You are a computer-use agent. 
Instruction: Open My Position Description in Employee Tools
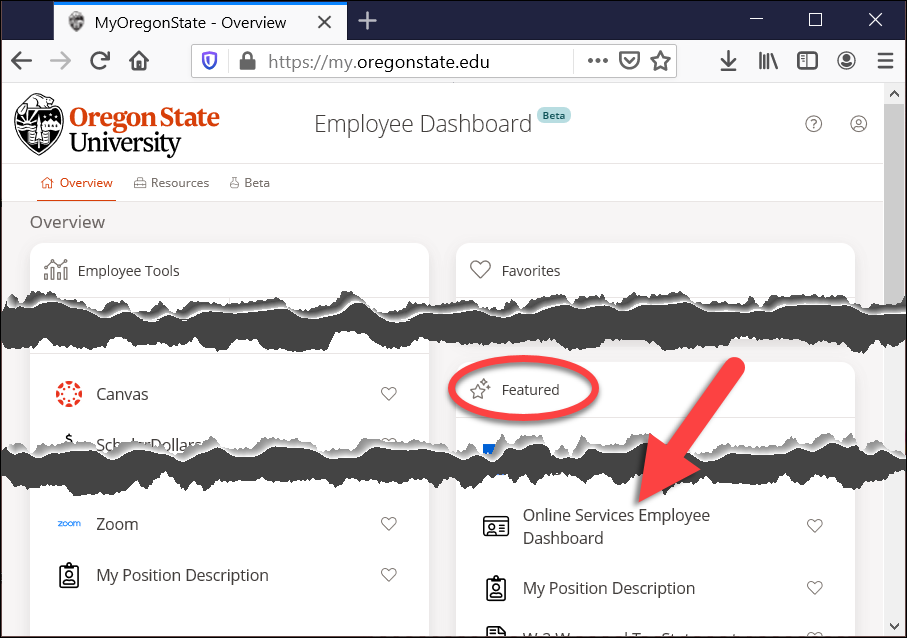point(182,576)
